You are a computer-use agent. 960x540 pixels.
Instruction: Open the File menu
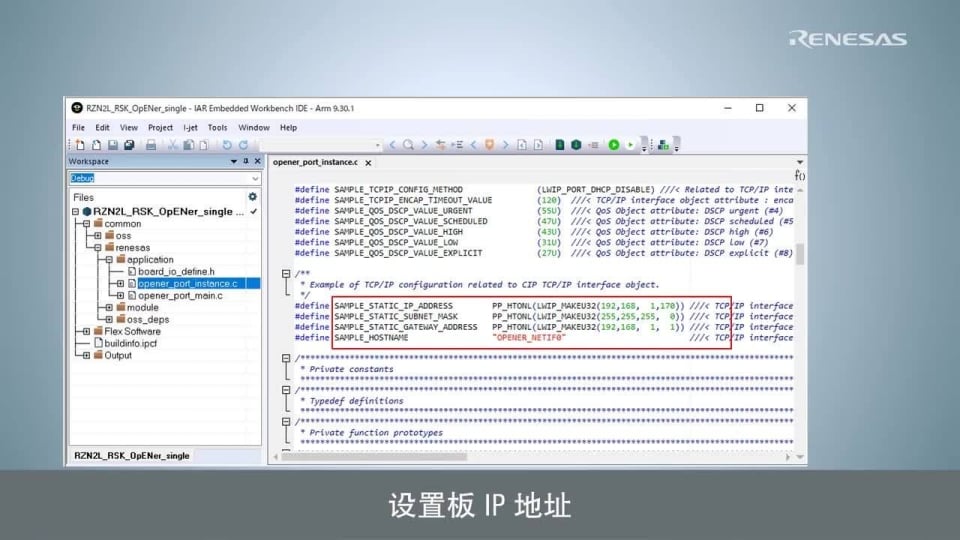click(78, 127)
